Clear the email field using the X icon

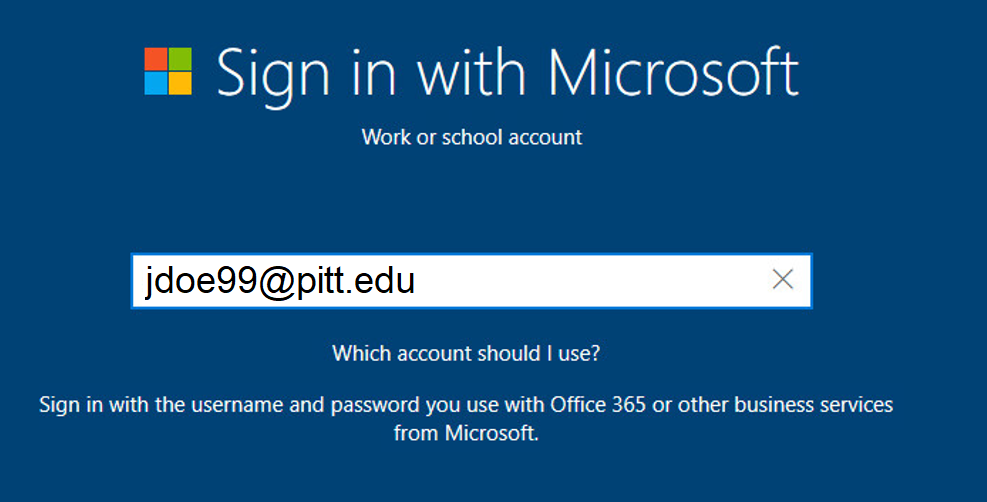782,279
